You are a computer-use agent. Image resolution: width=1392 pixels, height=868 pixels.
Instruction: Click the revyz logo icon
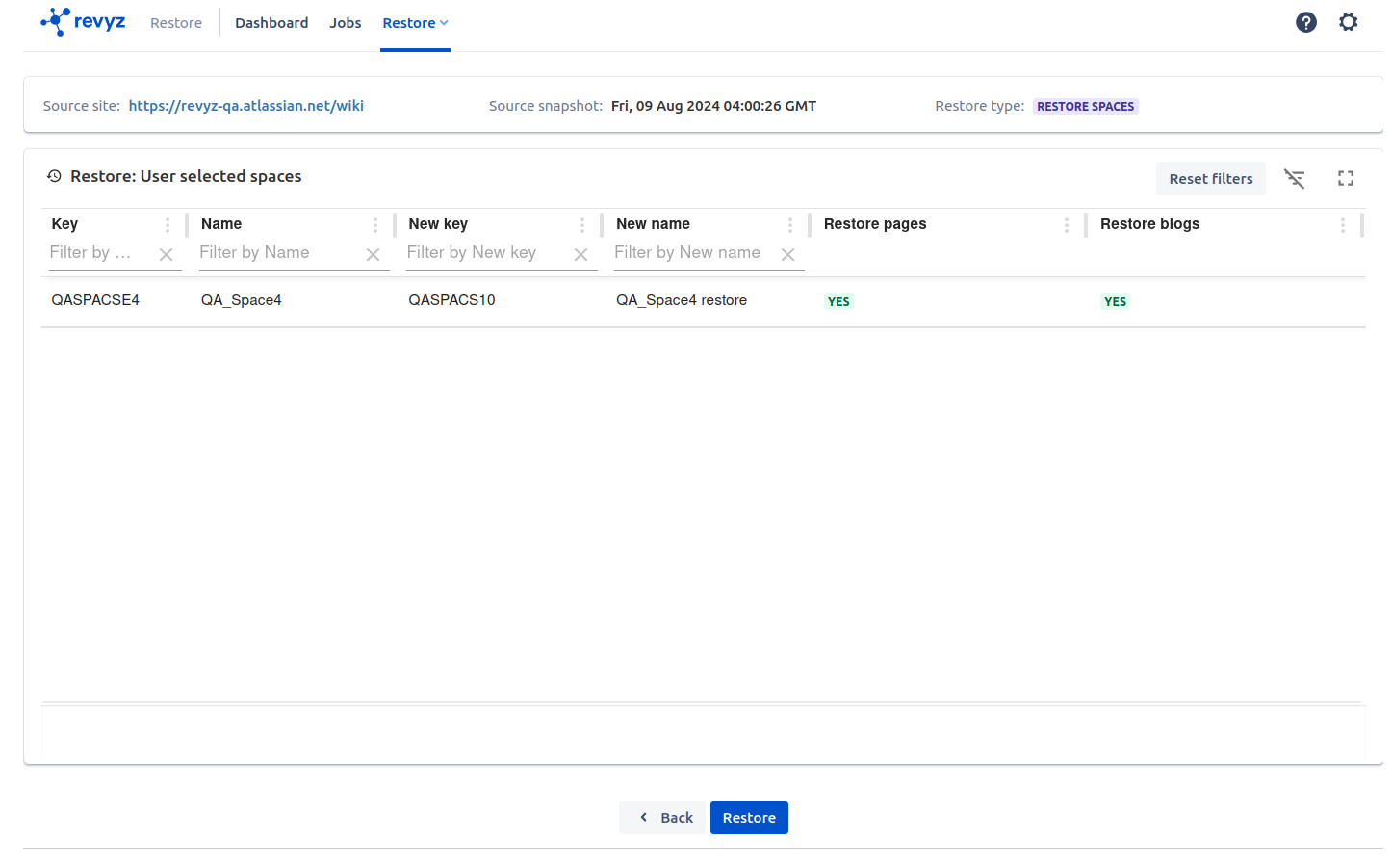[56, 21]
